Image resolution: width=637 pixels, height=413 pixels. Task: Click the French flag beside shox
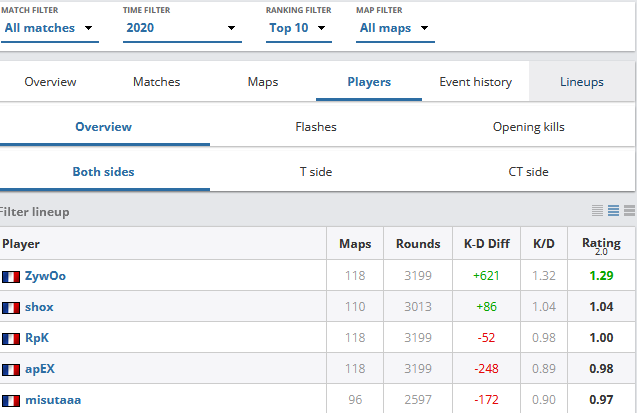11,308
